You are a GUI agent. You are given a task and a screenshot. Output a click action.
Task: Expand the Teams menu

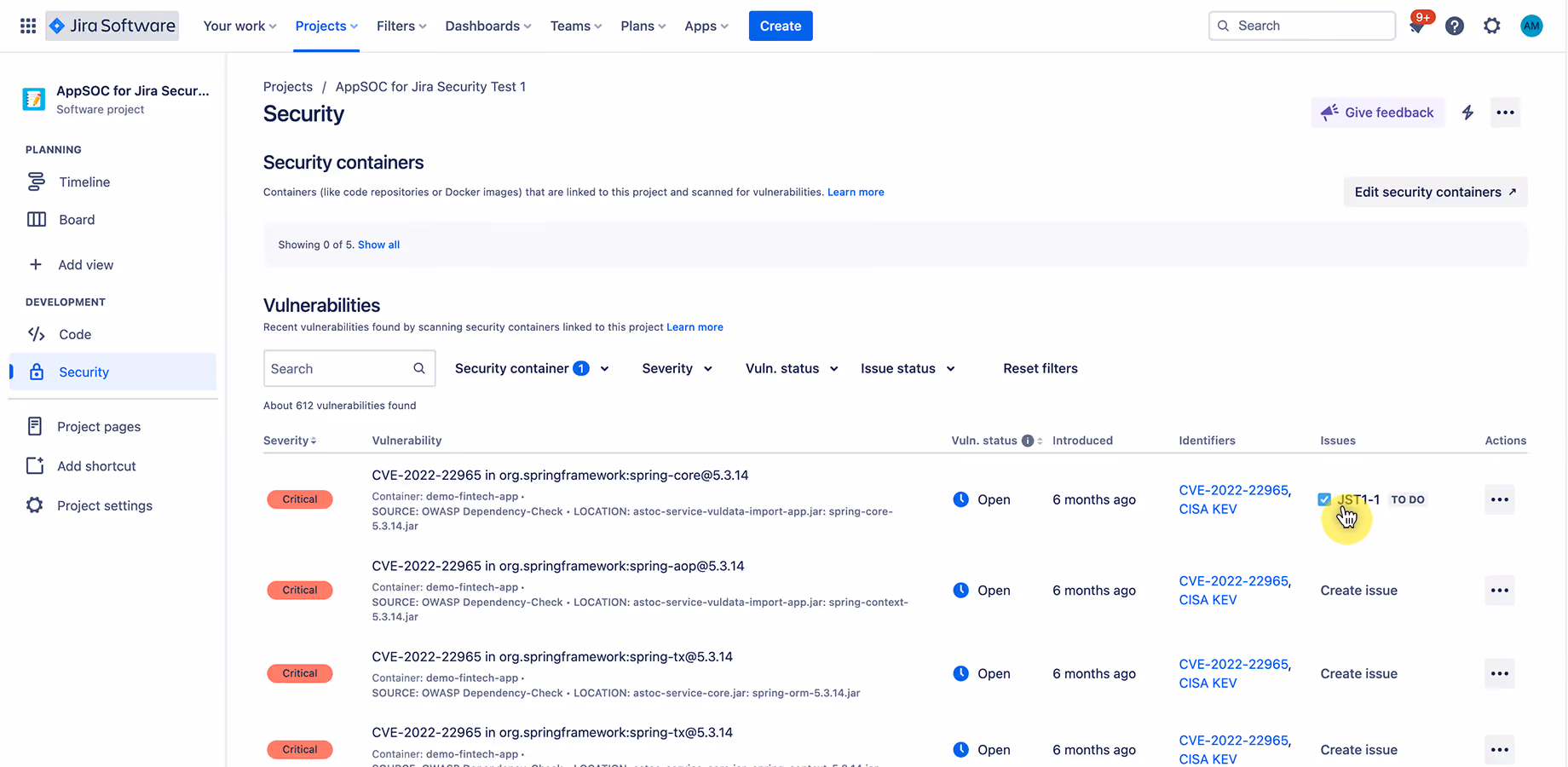click(x=576, y=26)
